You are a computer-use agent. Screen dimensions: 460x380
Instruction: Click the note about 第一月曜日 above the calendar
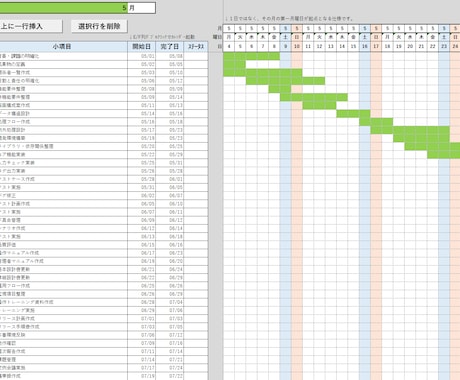pyautogui.click(x=289, y=19)
